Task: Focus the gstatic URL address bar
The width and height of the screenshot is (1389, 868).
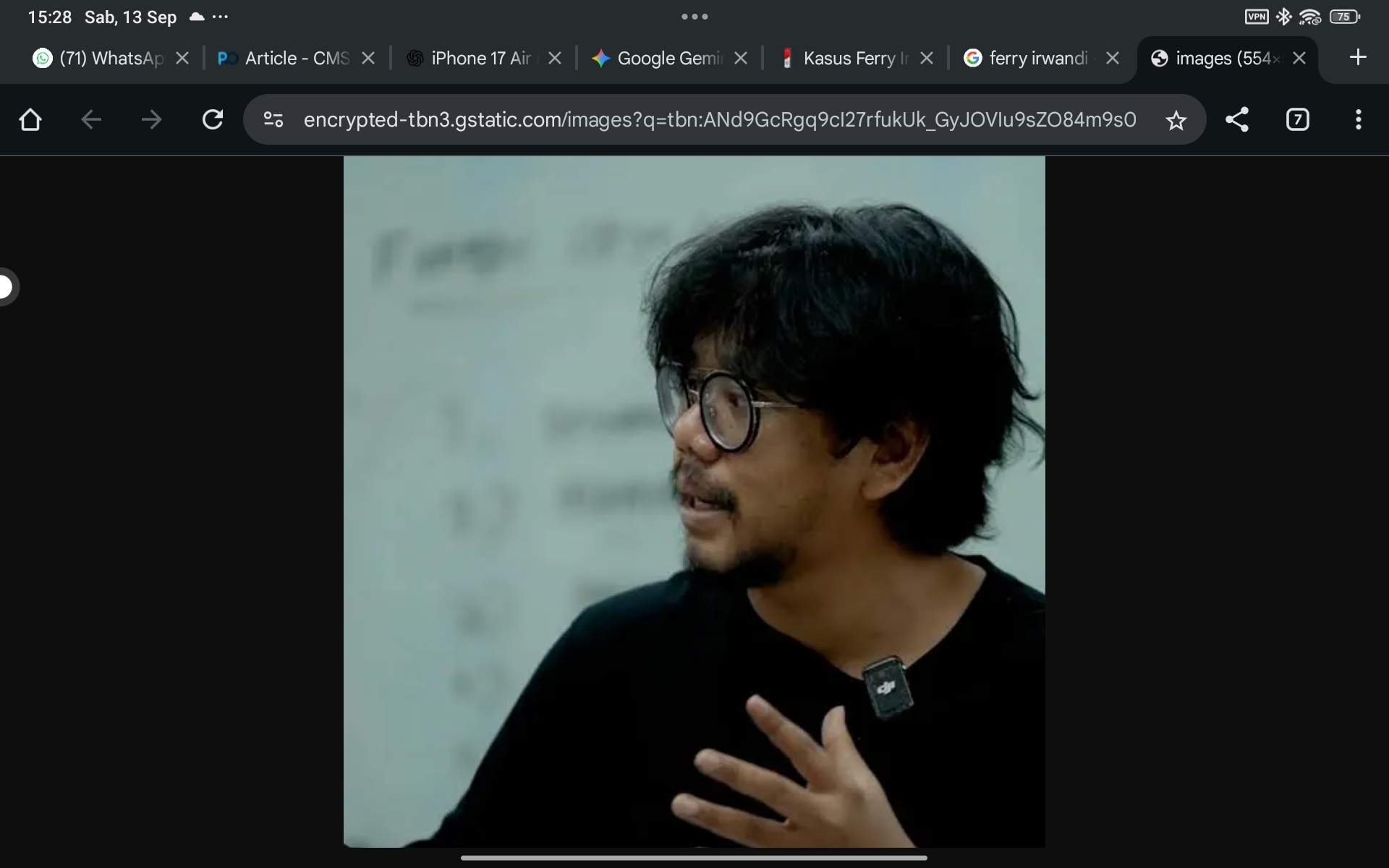Action: 720,119
